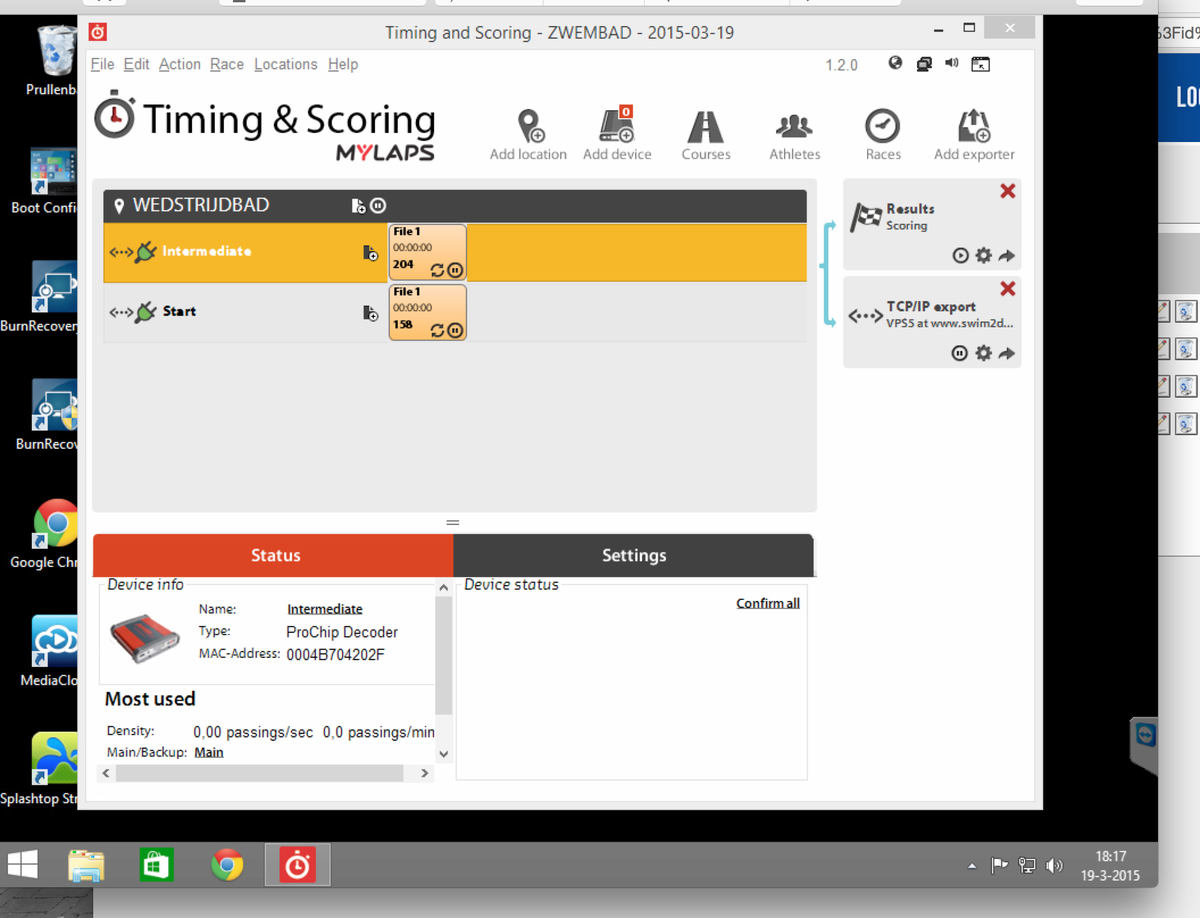1200x918 pixels.
Task: Click the globe icon near version number
Action: coord(895,63)
